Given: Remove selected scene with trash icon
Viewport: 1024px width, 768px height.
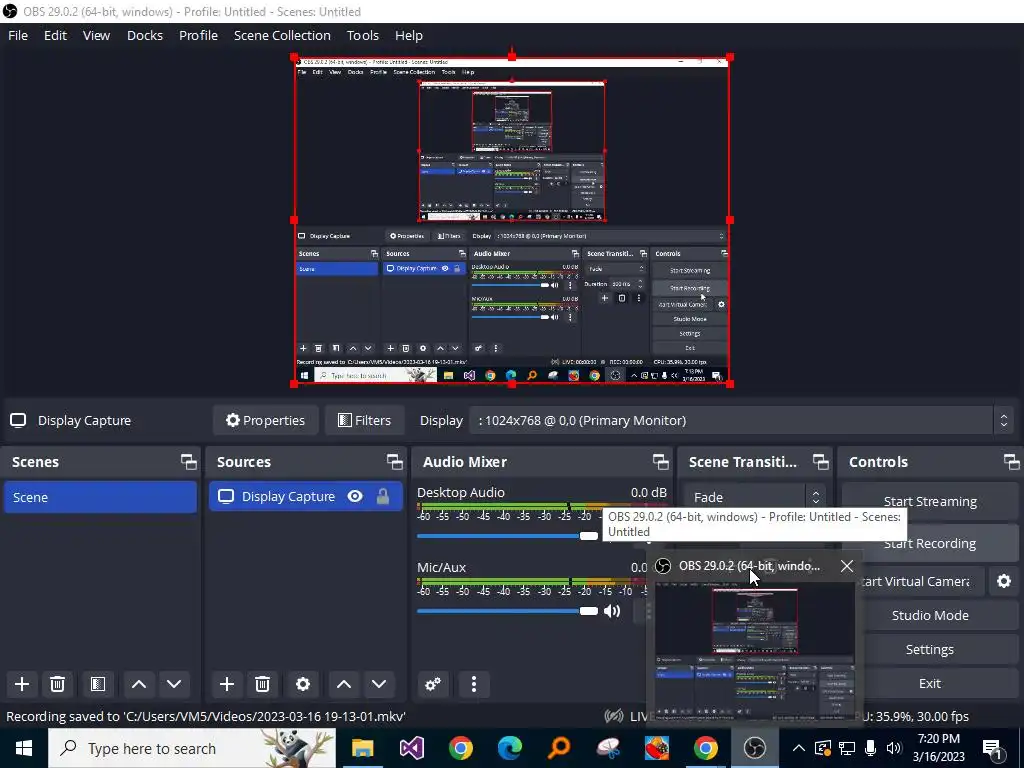Looking at the screenshot, I should [57, 684].
